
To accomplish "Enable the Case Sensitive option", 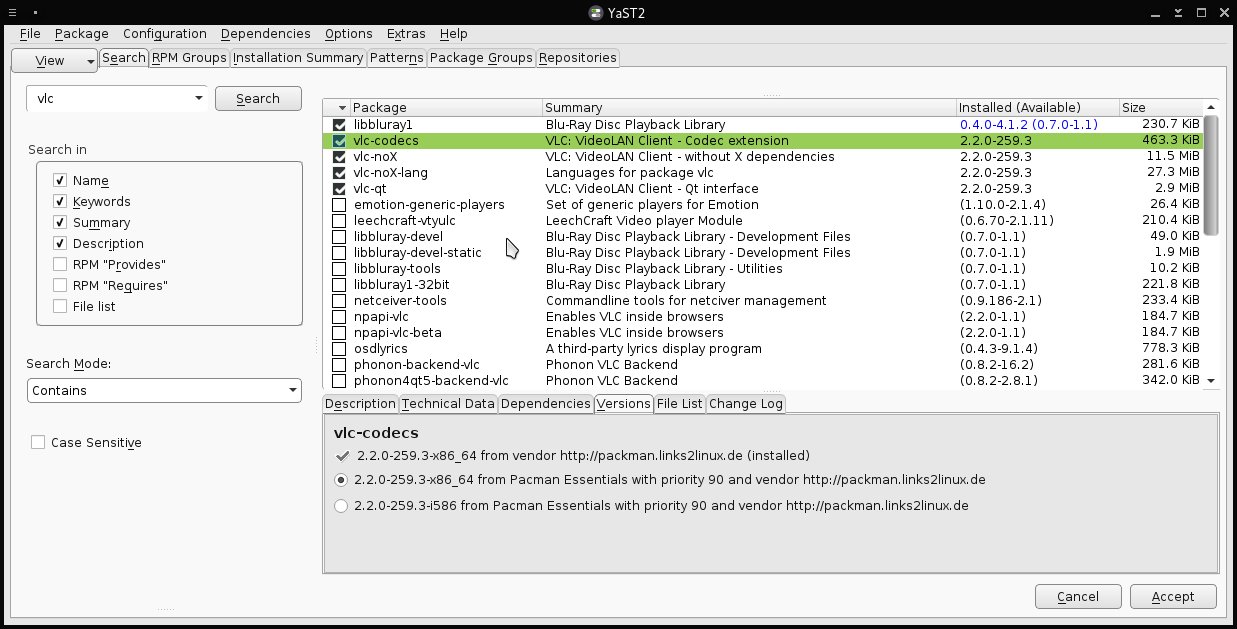I will click(x=38, y=442).
